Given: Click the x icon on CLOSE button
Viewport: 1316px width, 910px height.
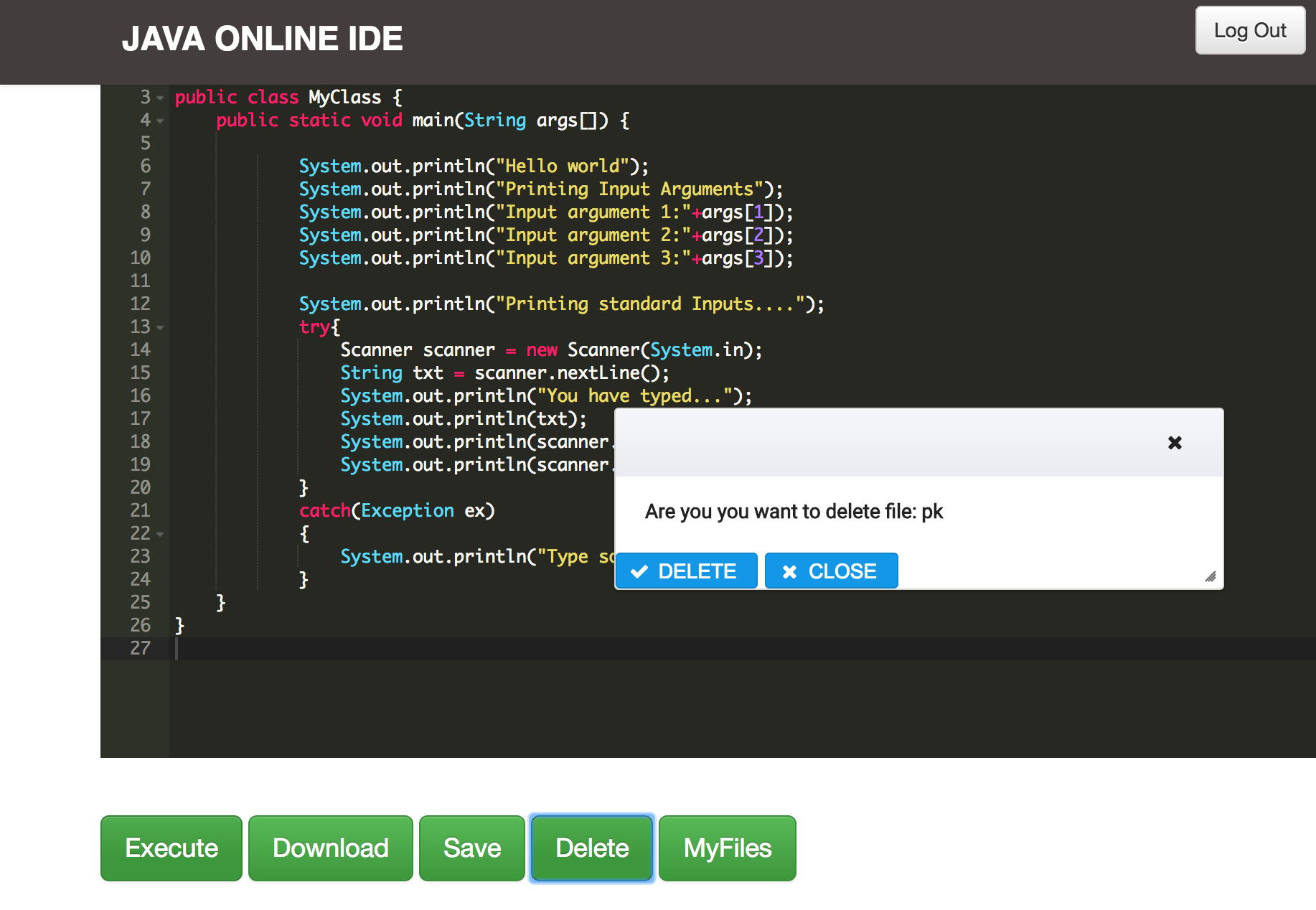Looking at the screenshot, I should [x=789, y=572].
